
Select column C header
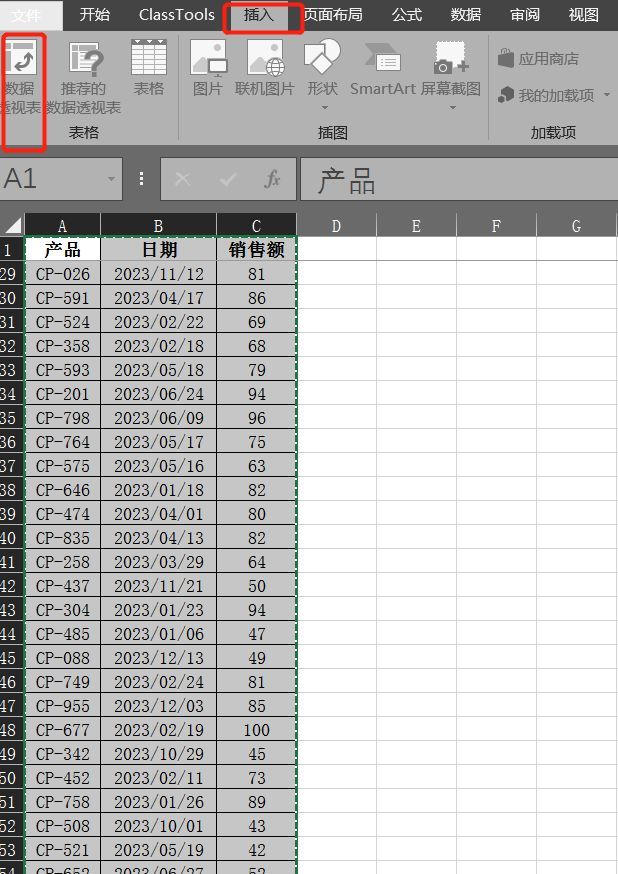256,225
